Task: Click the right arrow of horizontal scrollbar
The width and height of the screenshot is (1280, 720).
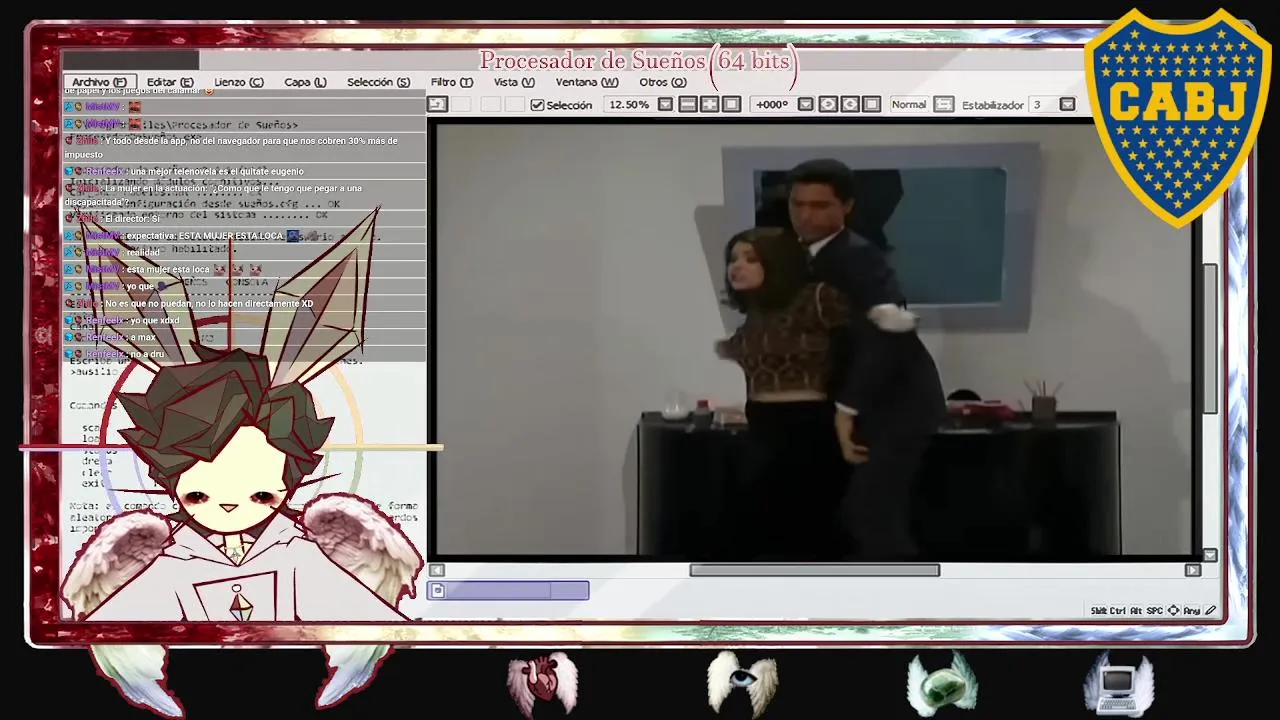Action: tap(1192, 570)
